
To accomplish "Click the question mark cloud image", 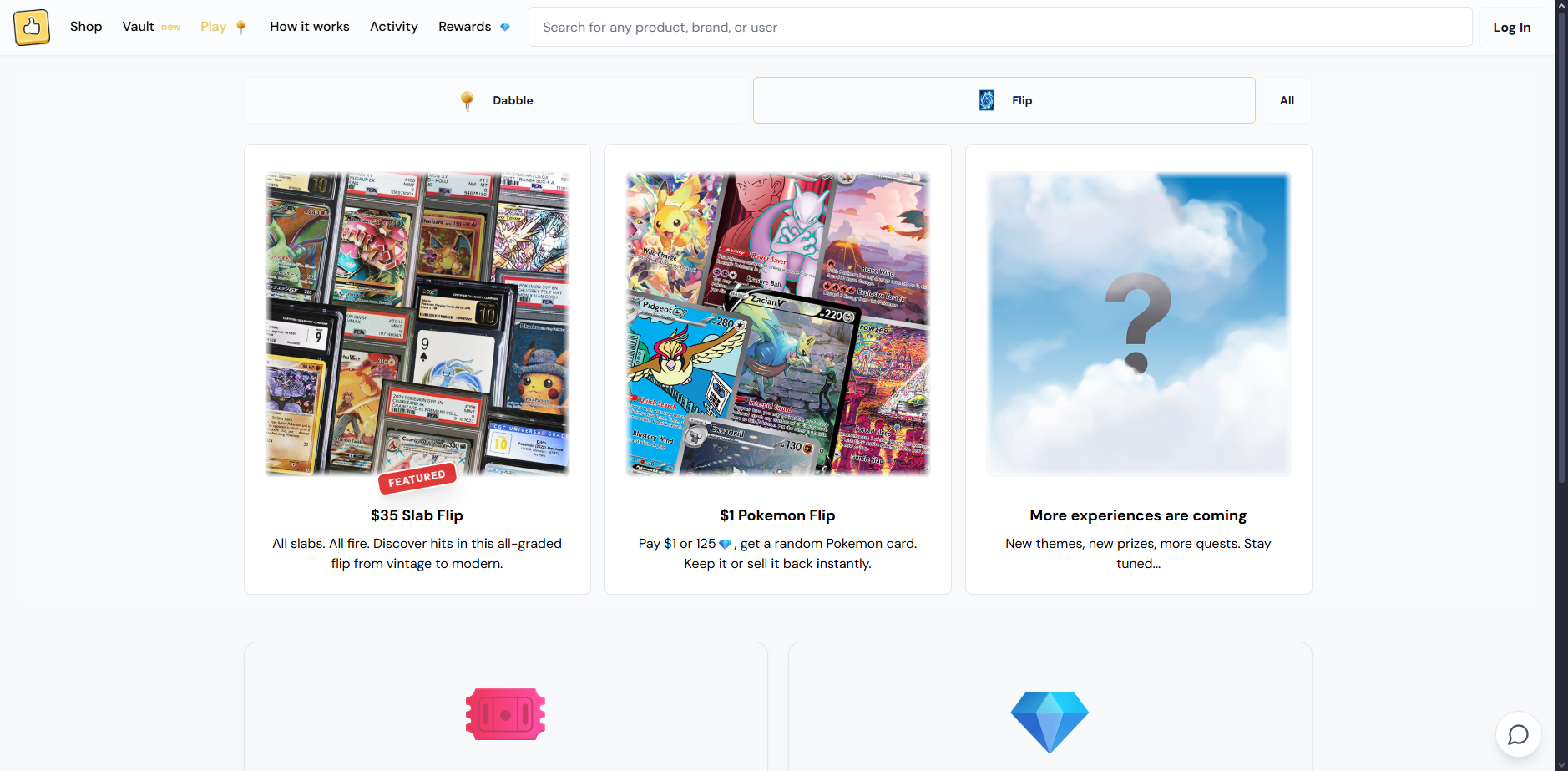I will (1139, 324).
